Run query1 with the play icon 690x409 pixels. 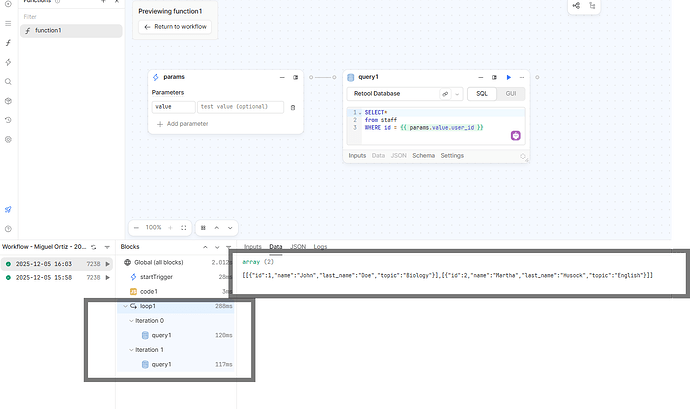point(509,77)
